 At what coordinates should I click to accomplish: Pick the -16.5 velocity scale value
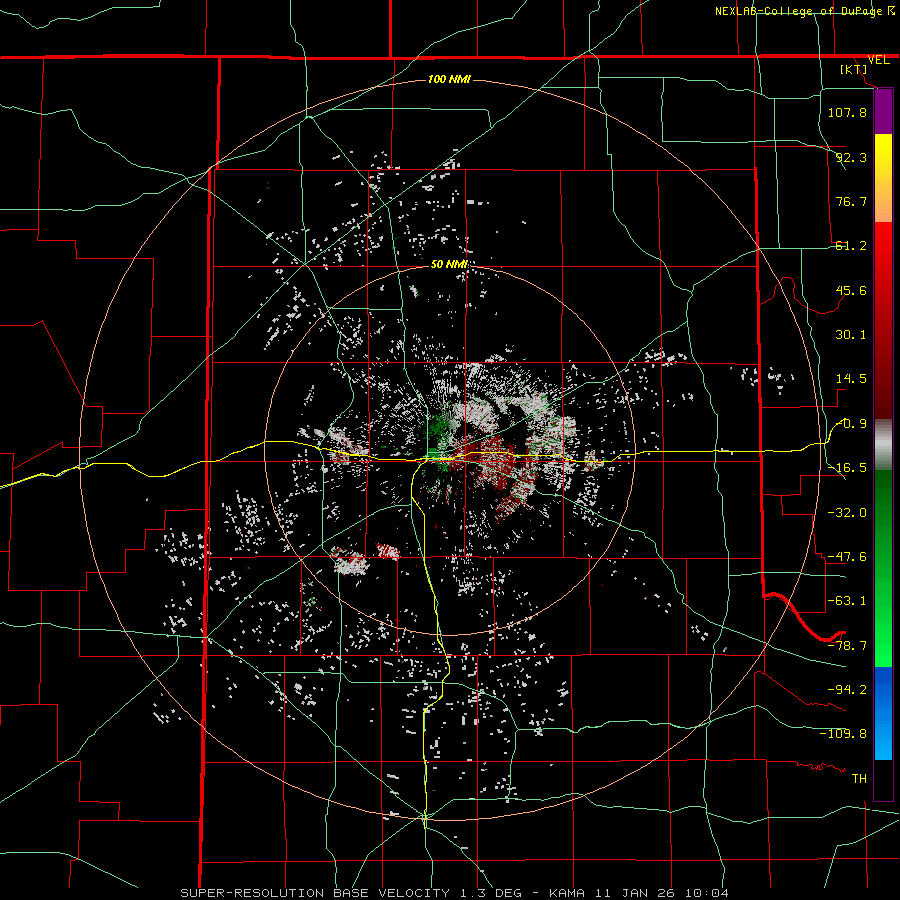click(847, 468)
